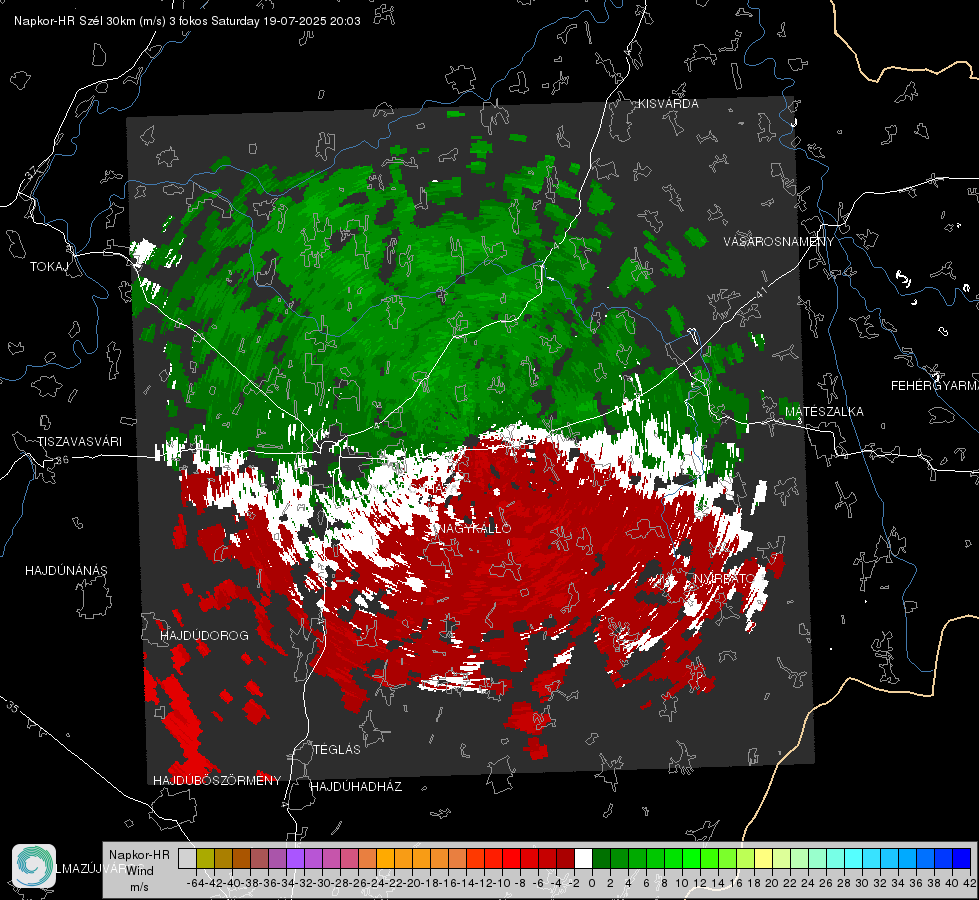Image resolution: width=979 pixels, height=900 pixels.
Task: Select the KISVÁRDA town label
Action: [x=668, y=104]
